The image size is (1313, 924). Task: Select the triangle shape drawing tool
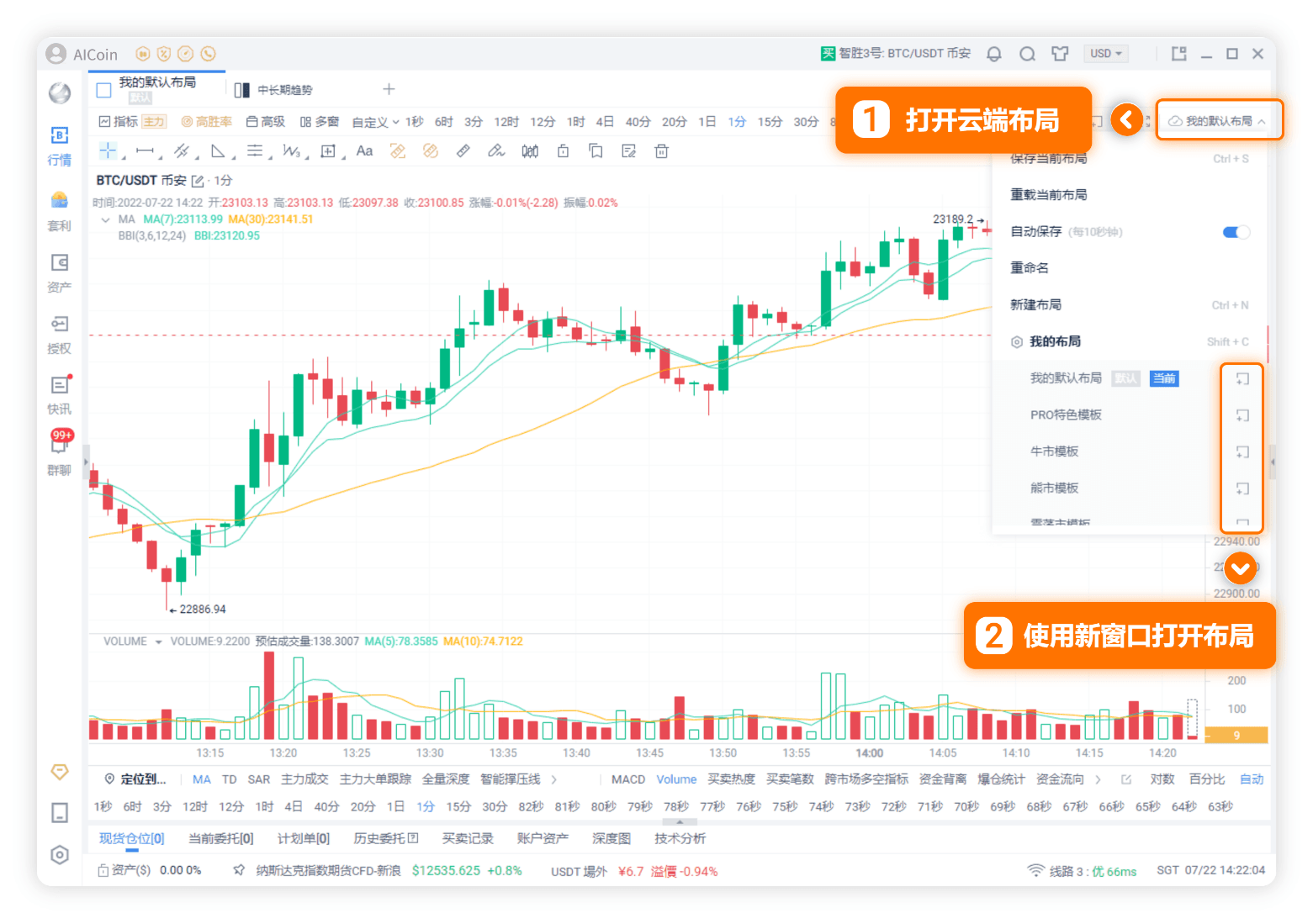218,151
